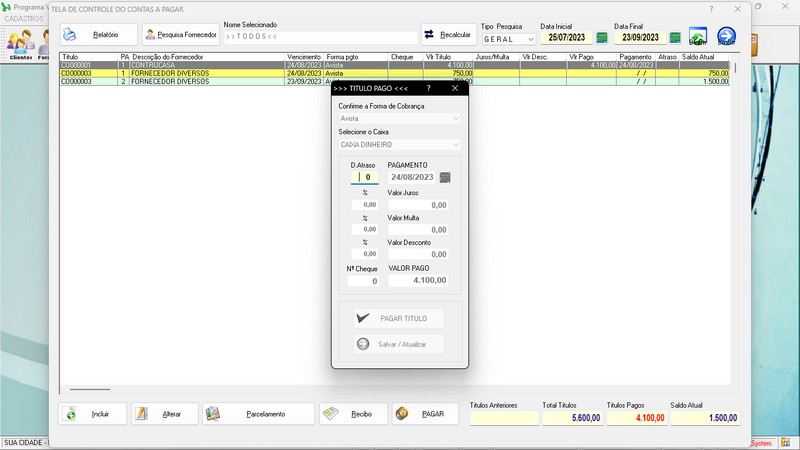800x450 pixels.
Task: Open Forma de Cobrança Avista dropdown
Action: coord(399,118)
